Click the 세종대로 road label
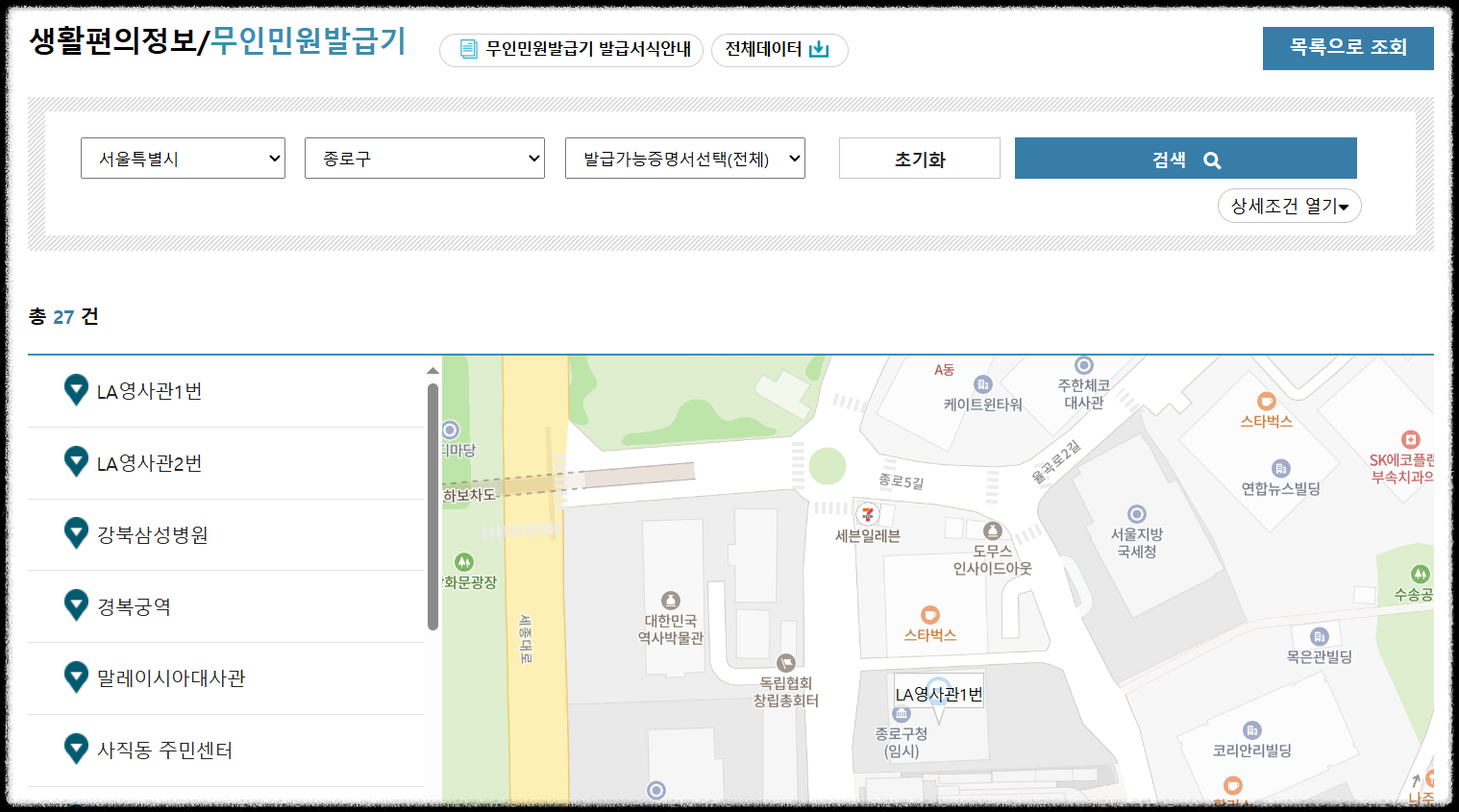1459x812 pixels. click(526, 638)
